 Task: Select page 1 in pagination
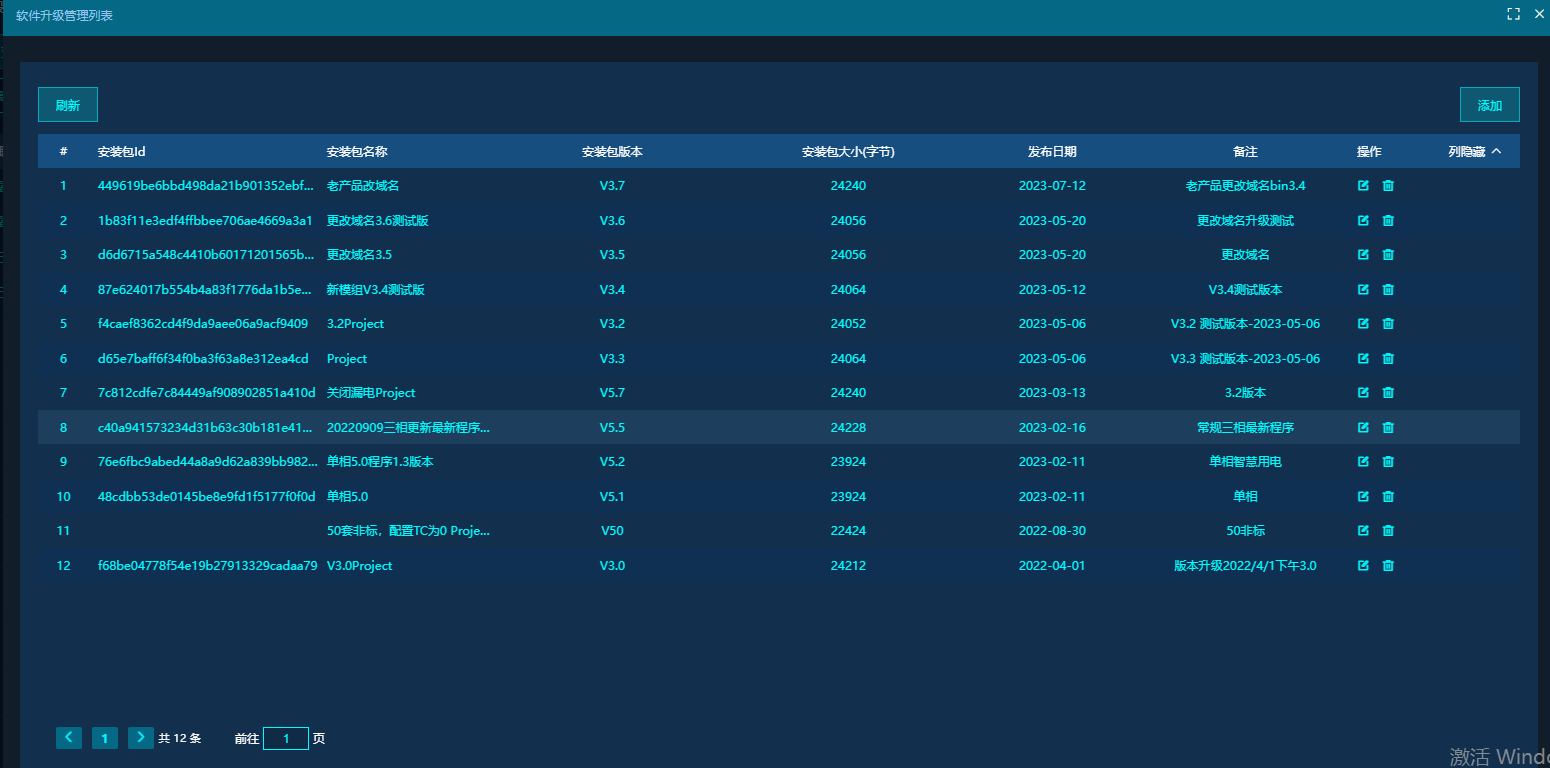click(x=105, y=738)
